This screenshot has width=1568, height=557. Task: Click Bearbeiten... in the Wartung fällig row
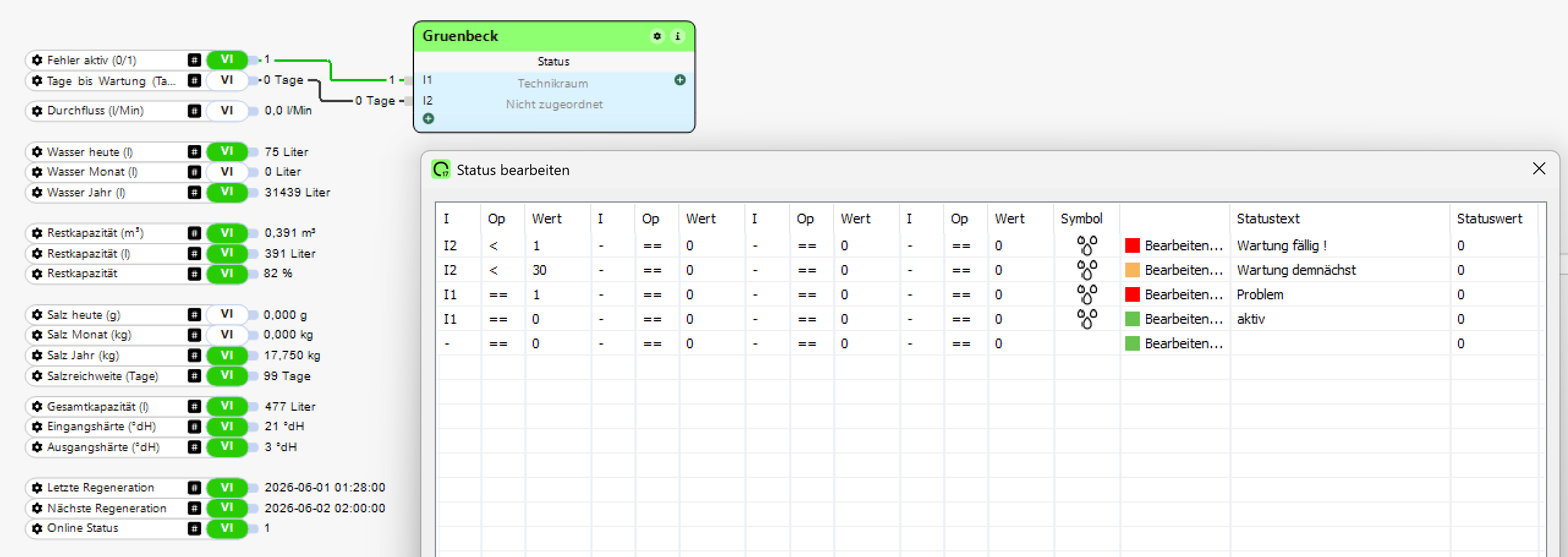tap(1184, 245)
